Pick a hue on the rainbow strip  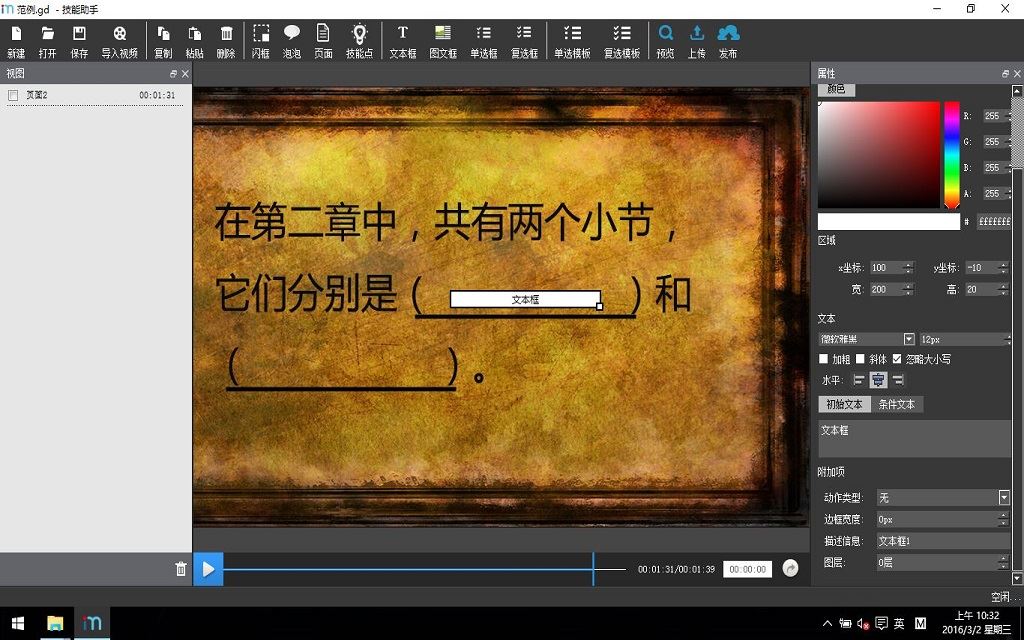(x=952, y=154)
